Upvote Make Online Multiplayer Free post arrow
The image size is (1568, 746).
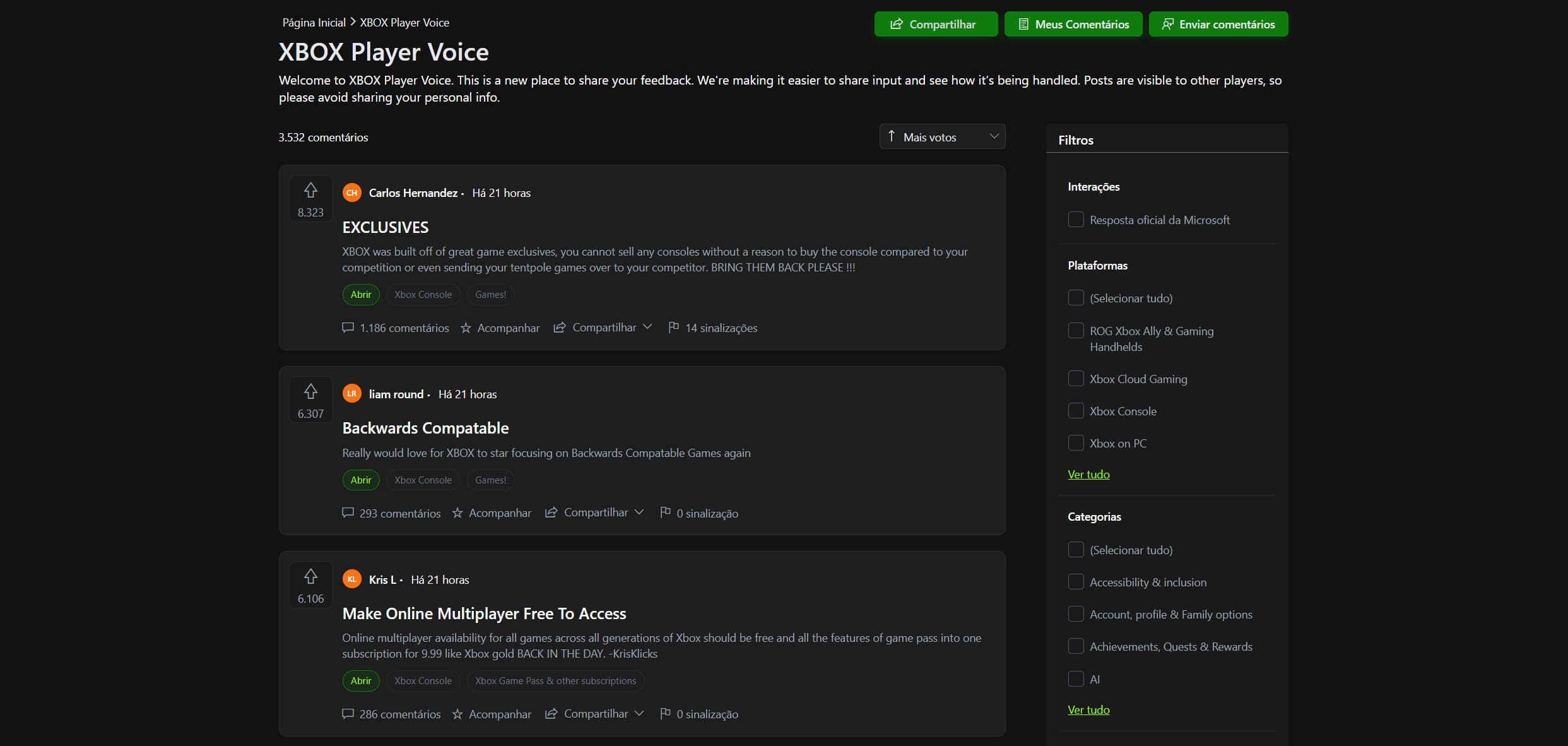point(310,576)
